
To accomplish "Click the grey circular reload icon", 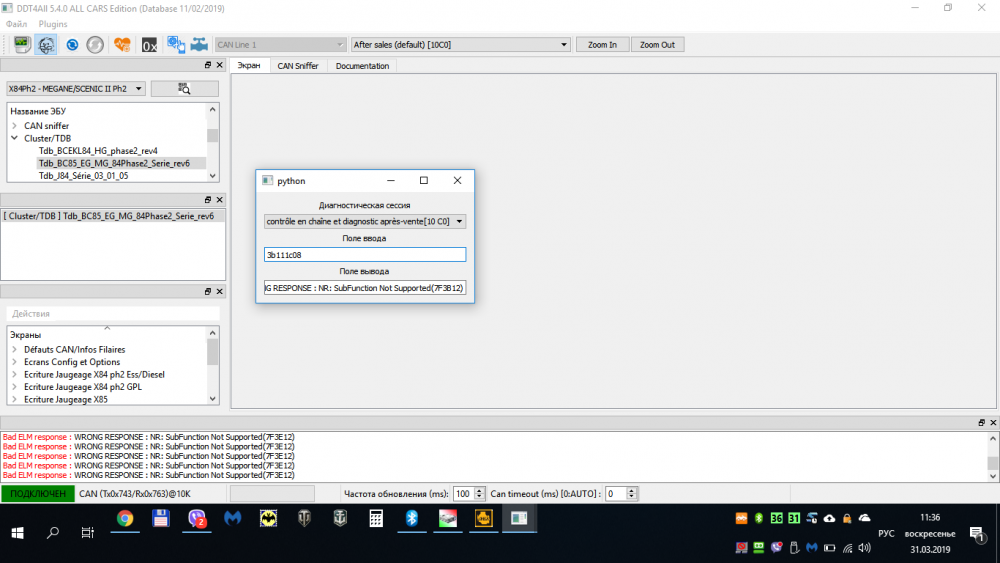I will click(x=95, y=45).
